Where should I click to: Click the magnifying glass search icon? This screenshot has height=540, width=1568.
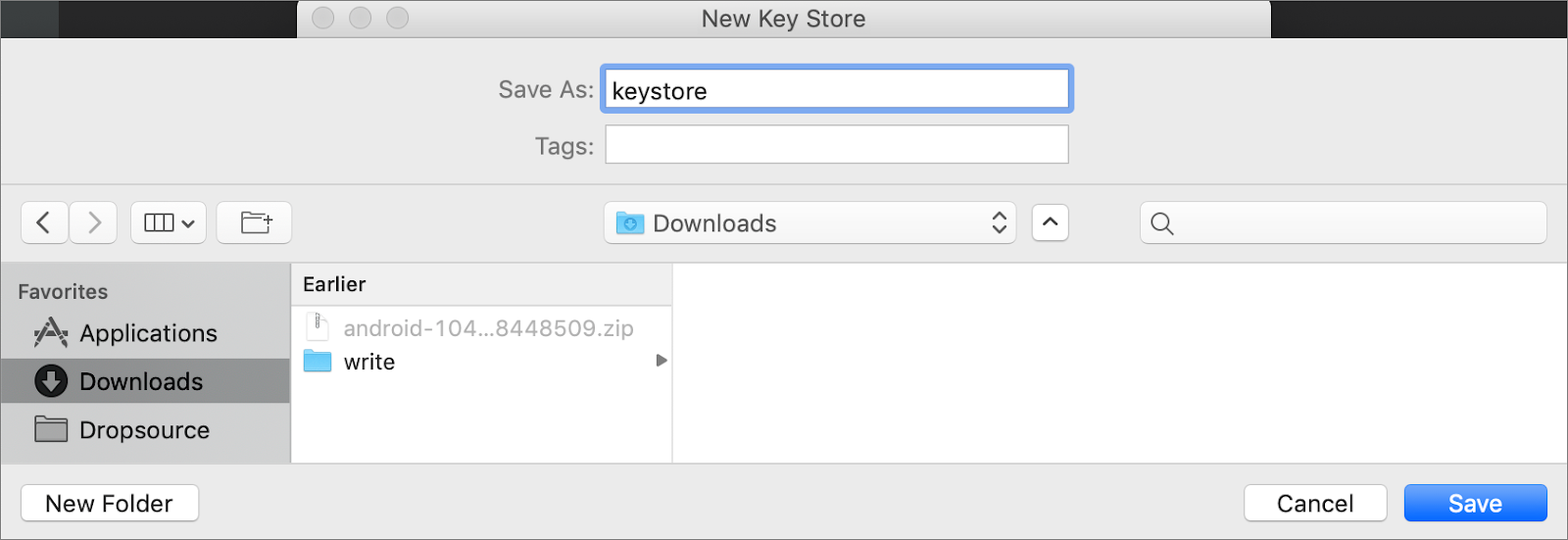1162,223
